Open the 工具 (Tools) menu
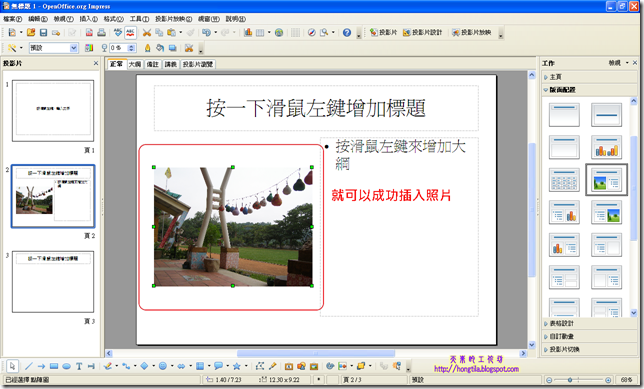 [139, 19]
